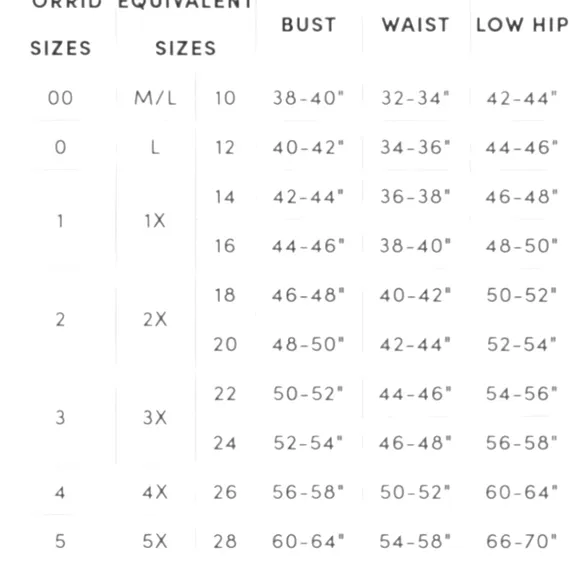Viewport: 580px width, 580px height.
Task: Select the 5X equivalent size cell
Action: click(x=155, y=541)
